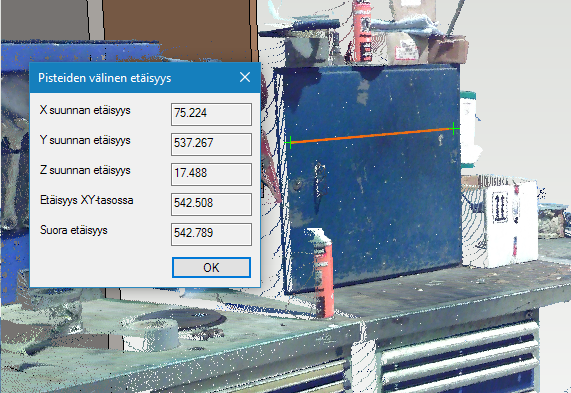This screenshot has width=571, height=393.
Task: Select the X suunnan etäisyys value field
Action: coord(211,114)
